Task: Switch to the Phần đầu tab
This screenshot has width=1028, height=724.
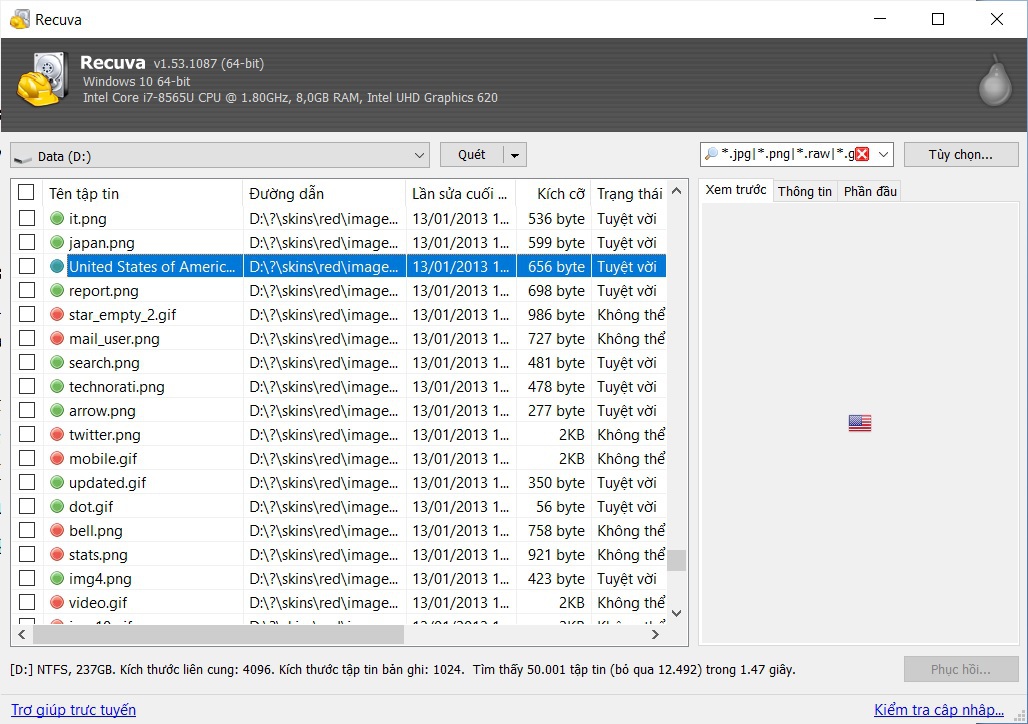Action: tap(869, 191)
